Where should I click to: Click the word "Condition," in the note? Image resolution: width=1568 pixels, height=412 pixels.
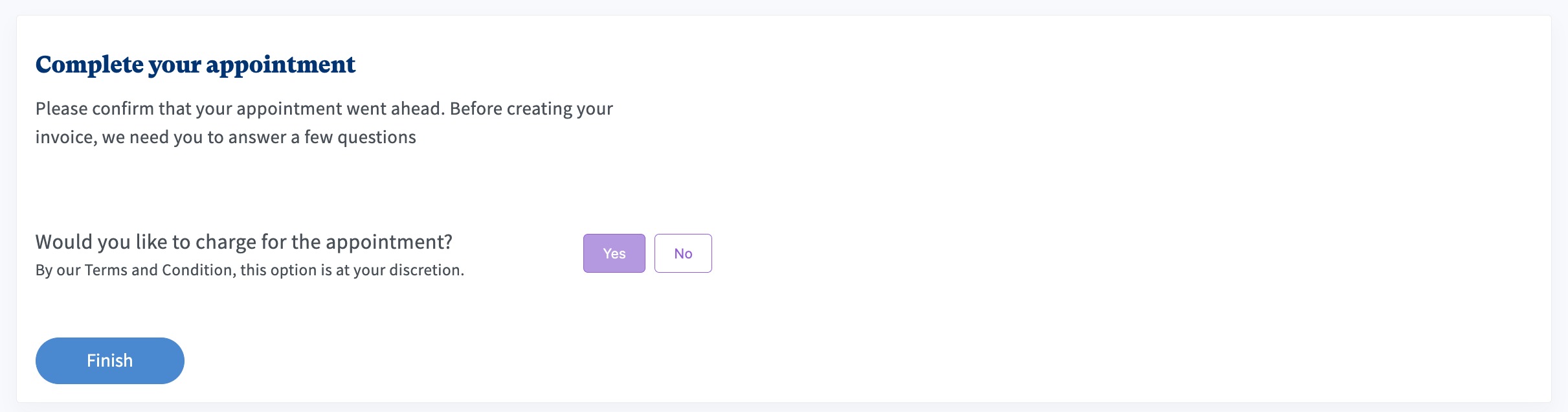pyautogui.click(x=199, y=270)
